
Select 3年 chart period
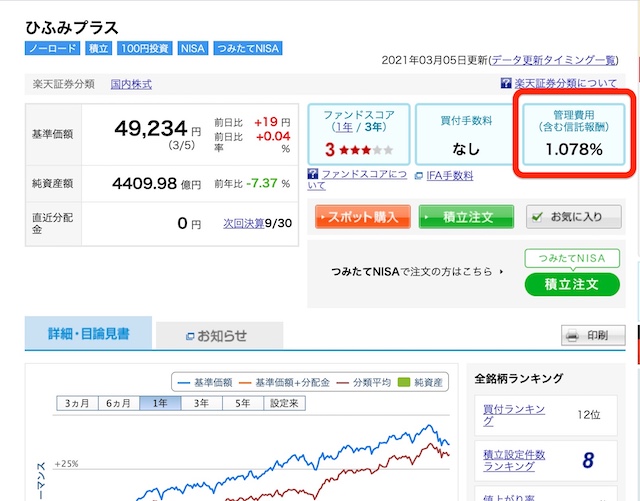point(201,404)
